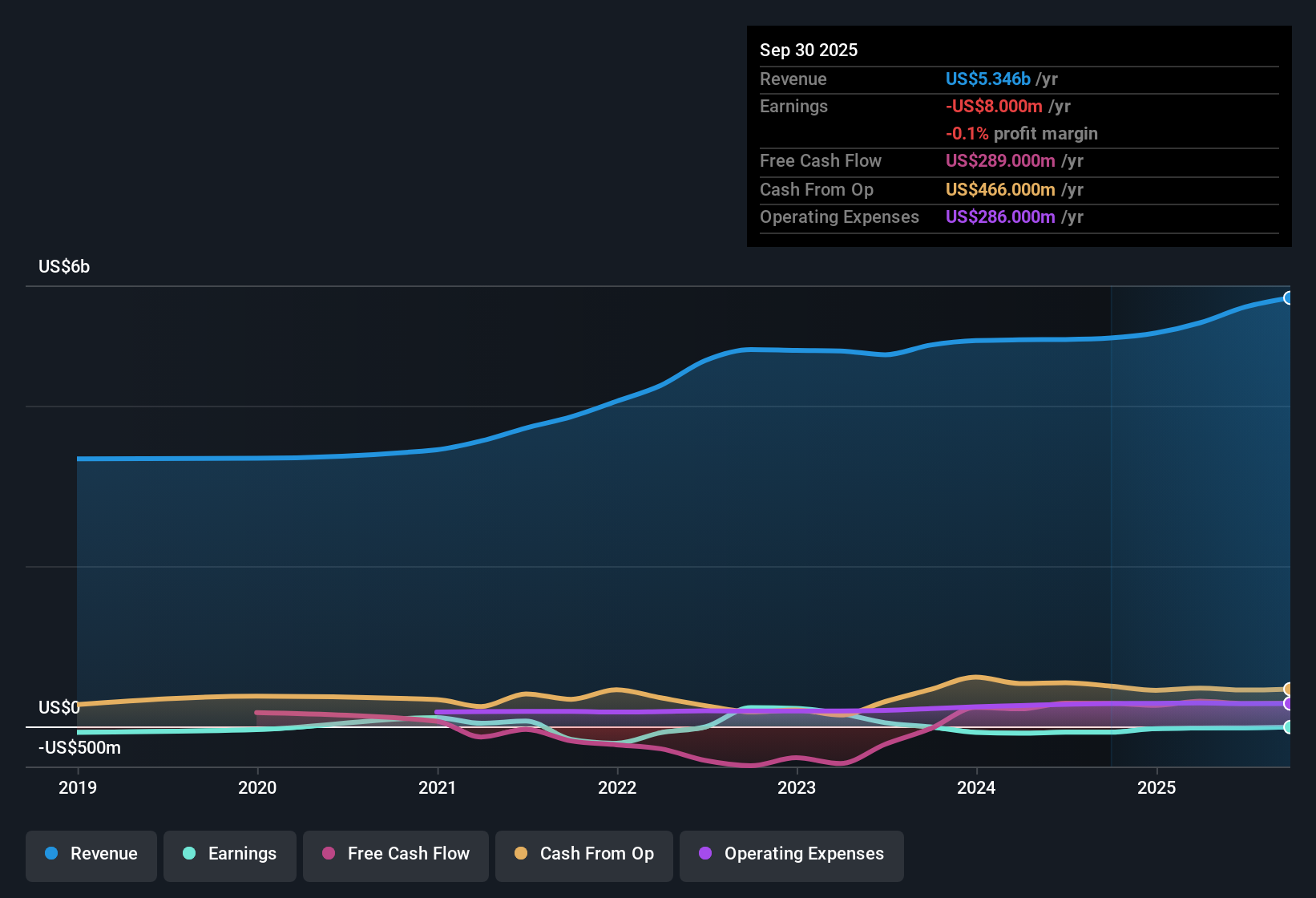Select the teal Earnings legend dot
The width and height of the screenshot is (1316, 898).
(x=189, y=854)
